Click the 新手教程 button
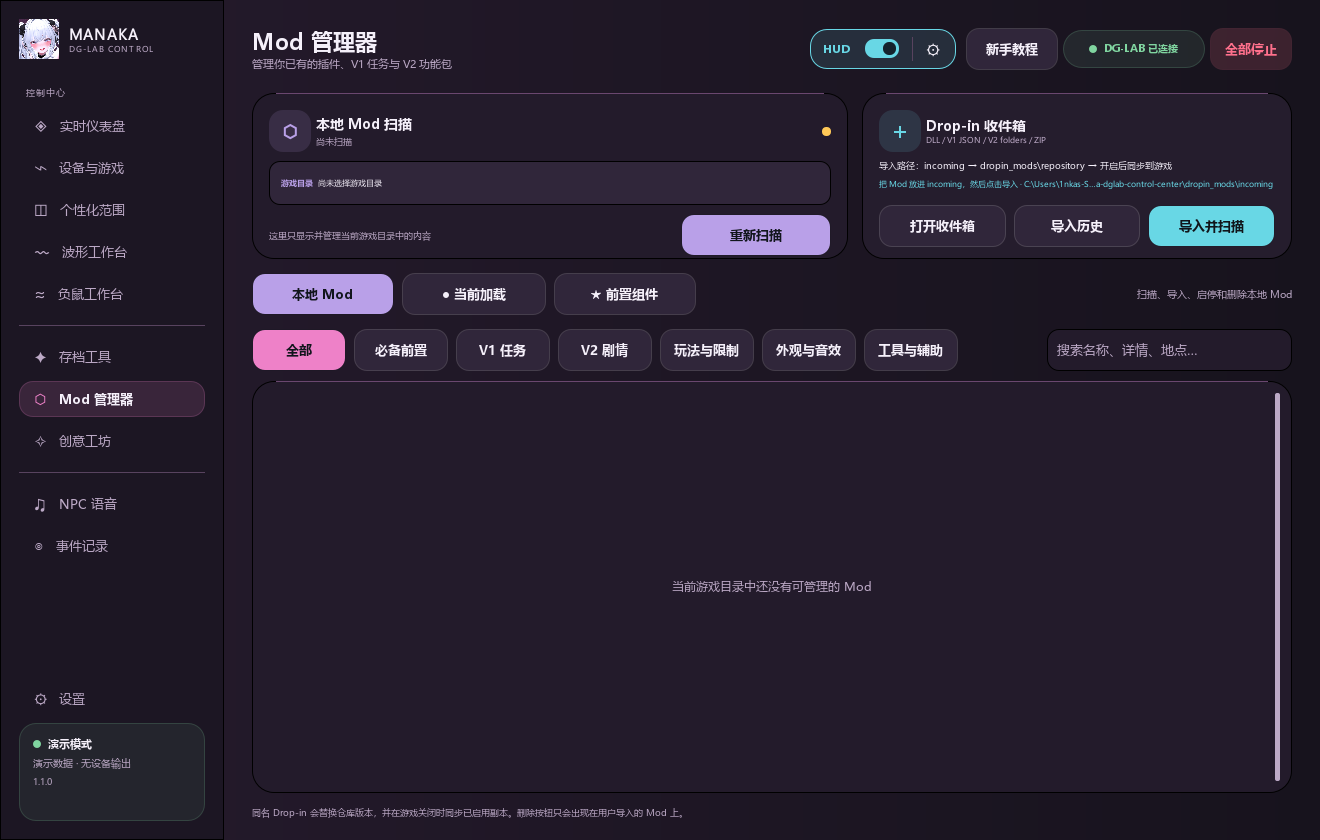 [1012, 49]
